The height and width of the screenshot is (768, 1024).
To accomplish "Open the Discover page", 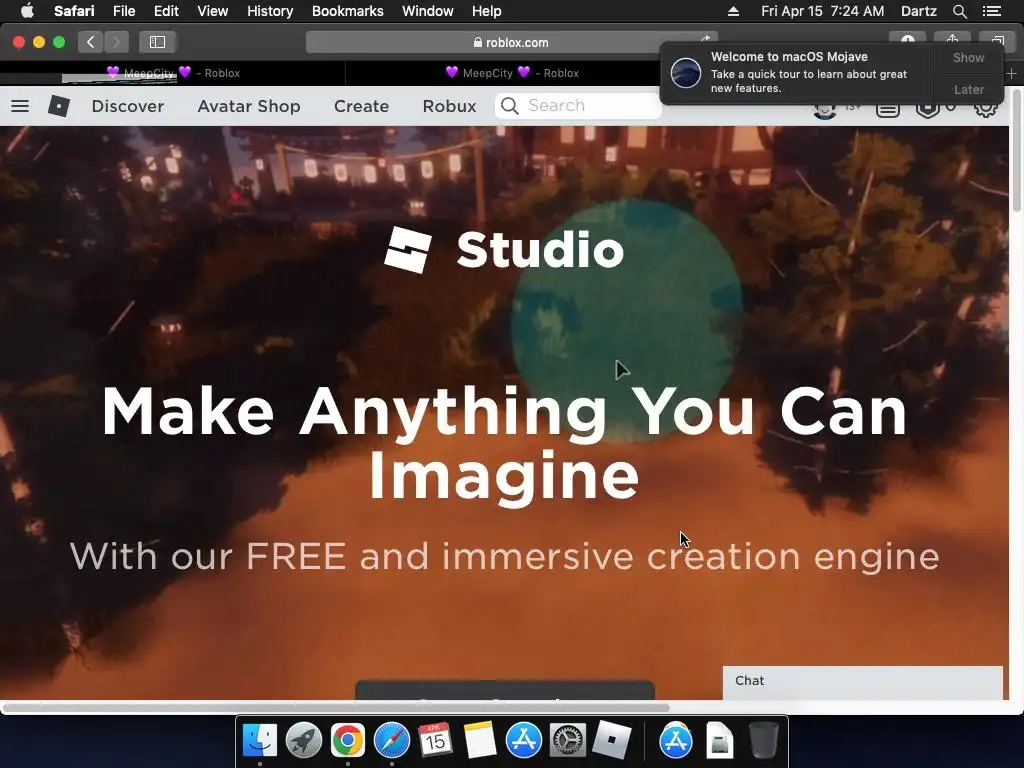I will coord(128,106).
